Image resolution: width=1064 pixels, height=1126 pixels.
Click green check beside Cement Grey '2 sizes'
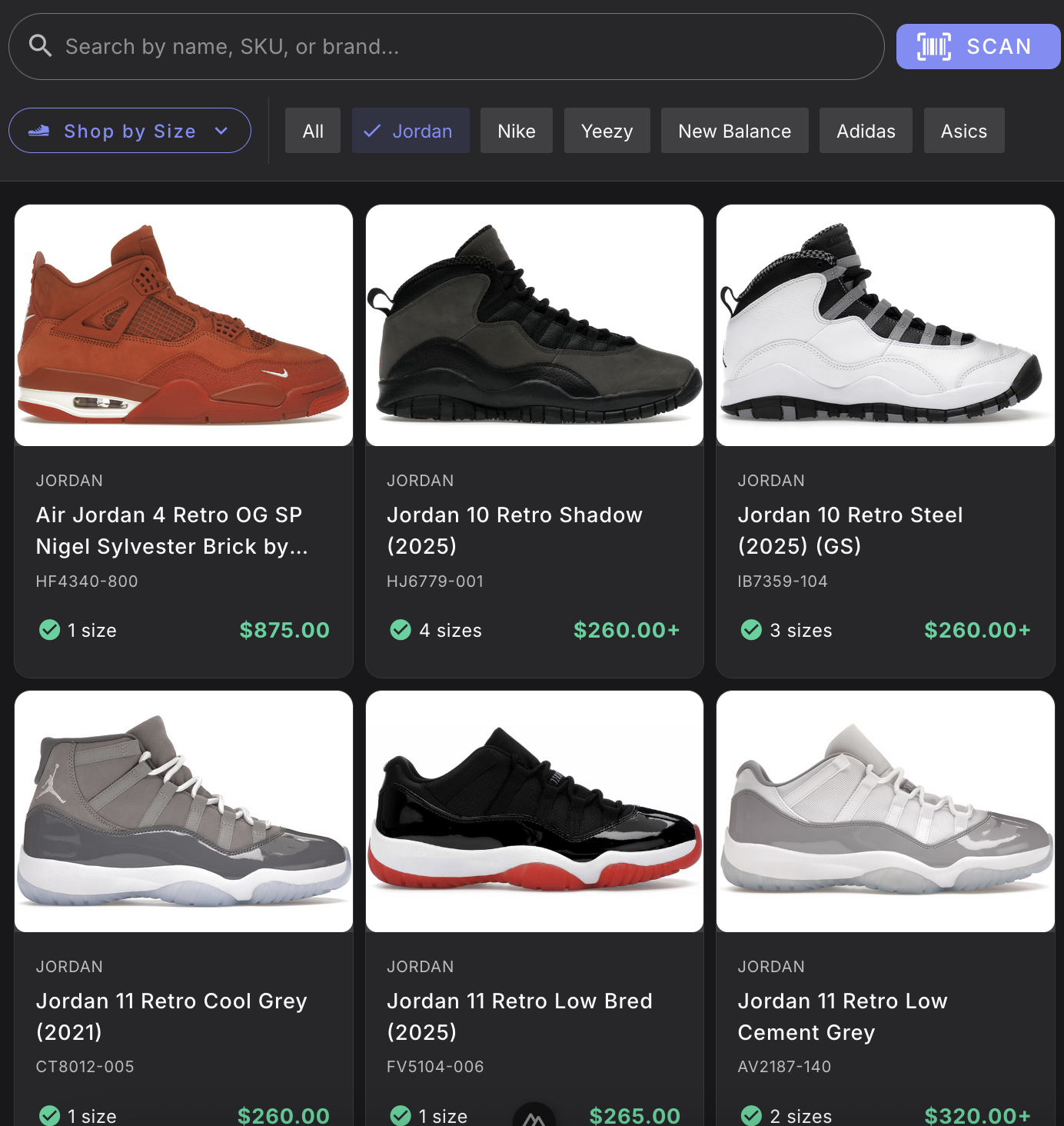(751, 1115)
